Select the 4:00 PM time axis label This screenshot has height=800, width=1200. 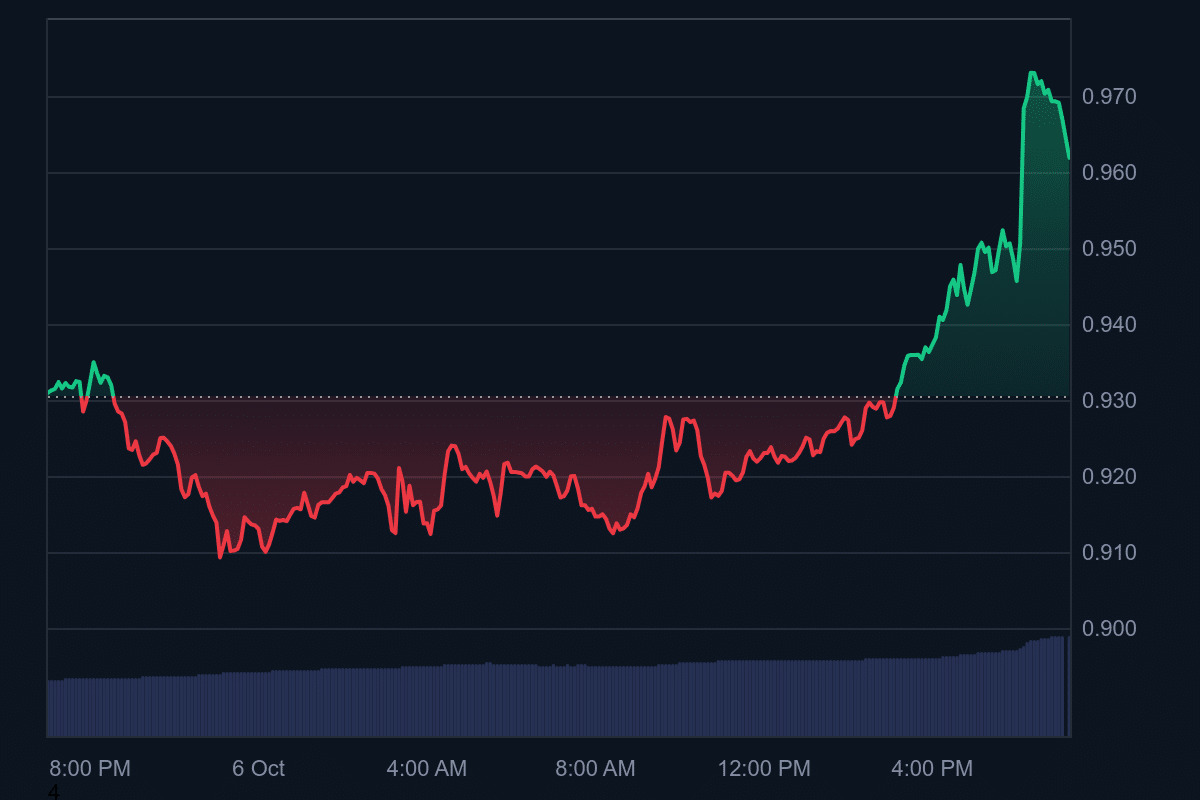click(x=932, y=768)
